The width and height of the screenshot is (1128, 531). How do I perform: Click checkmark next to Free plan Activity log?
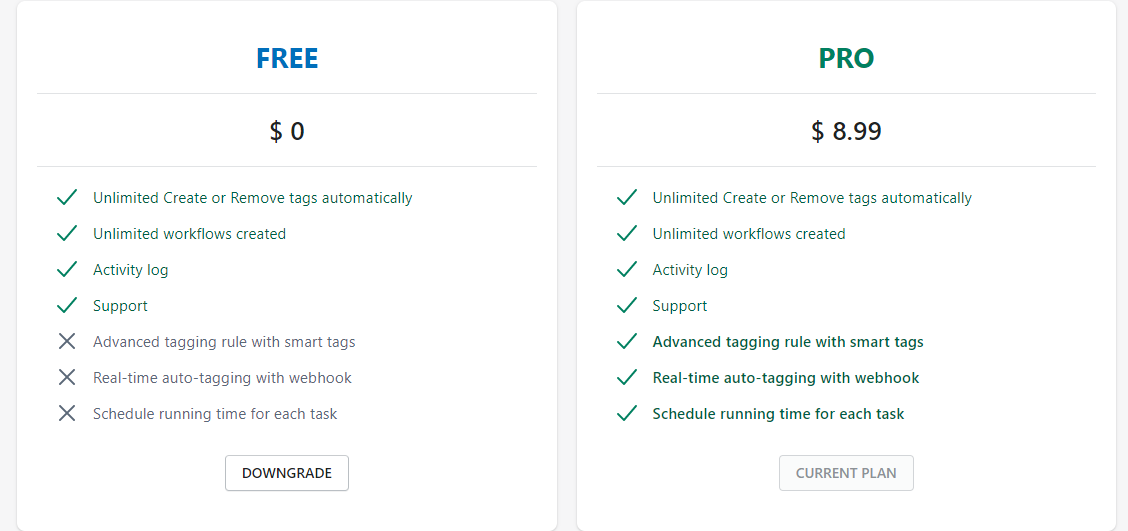tap(67, 270)
